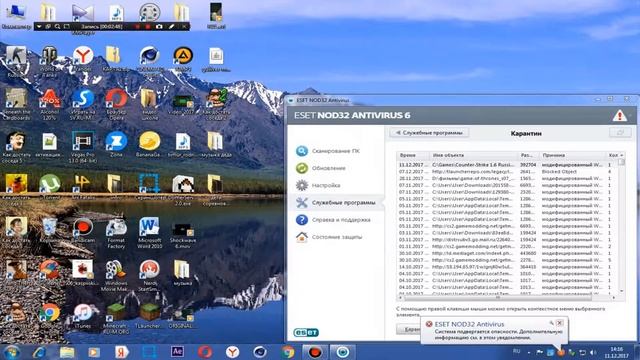The width and height of the screenshot is (640, 360).
Task: Click the TLauncher desktop shortcut
Action: [149, 316]
